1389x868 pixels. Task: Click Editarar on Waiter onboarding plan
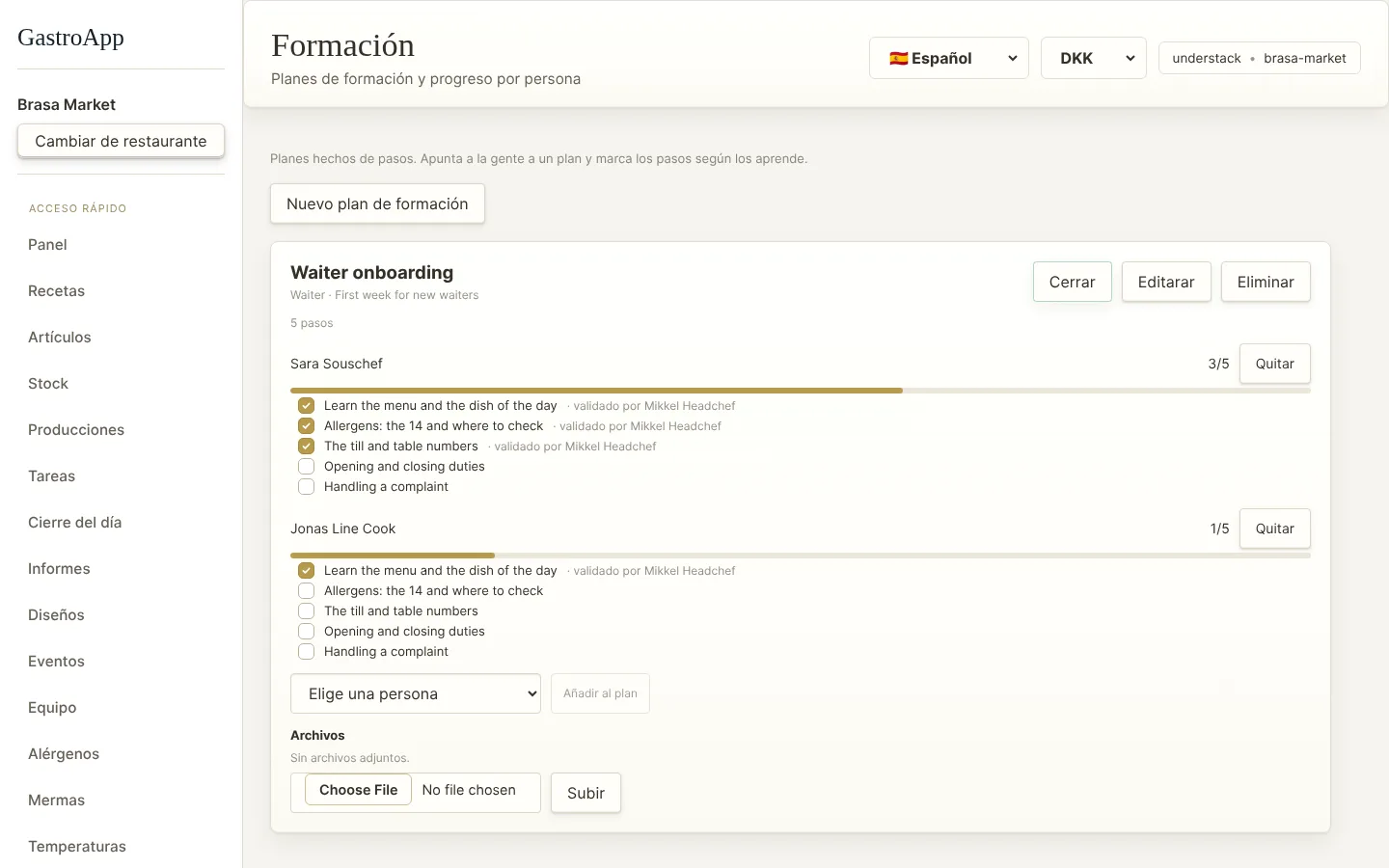[x=1166, y=282]
